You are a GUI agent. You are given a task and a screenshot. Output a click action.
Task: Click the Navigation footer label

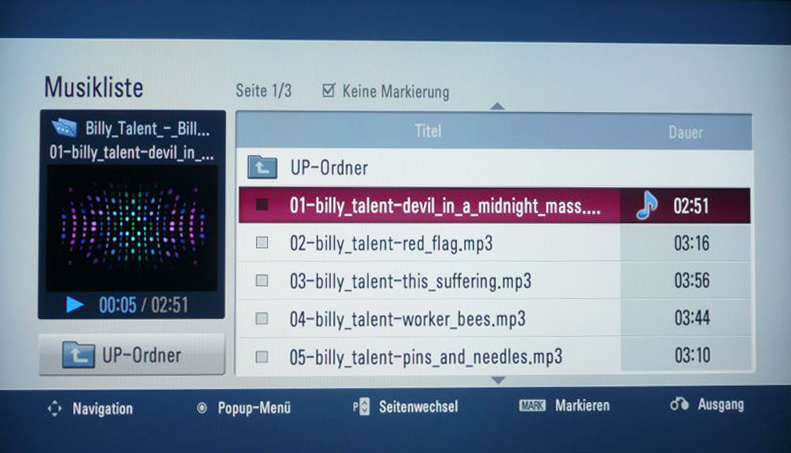(x=102, y=409)
